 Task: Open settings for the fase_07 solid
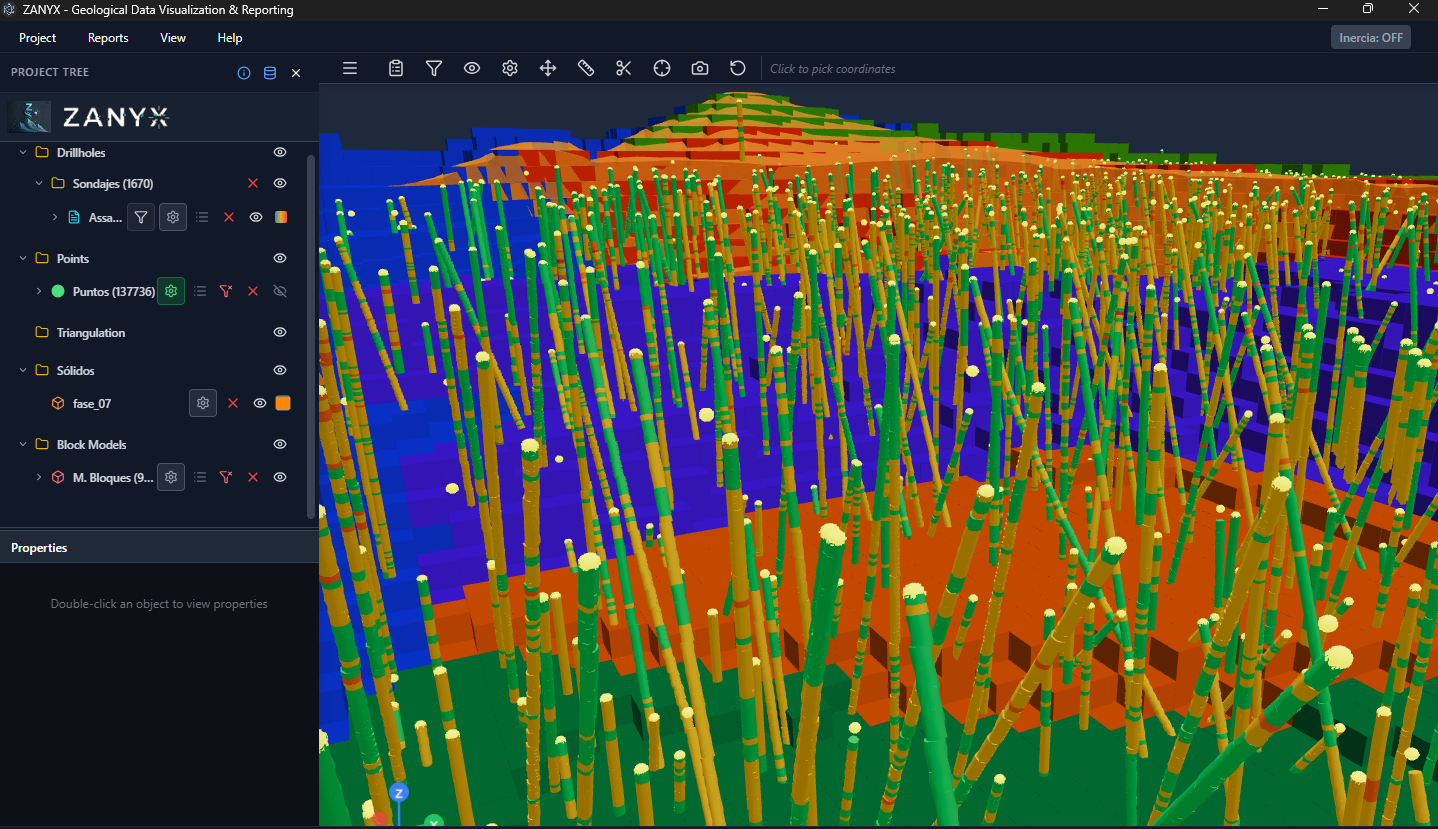tap(203, 403)
